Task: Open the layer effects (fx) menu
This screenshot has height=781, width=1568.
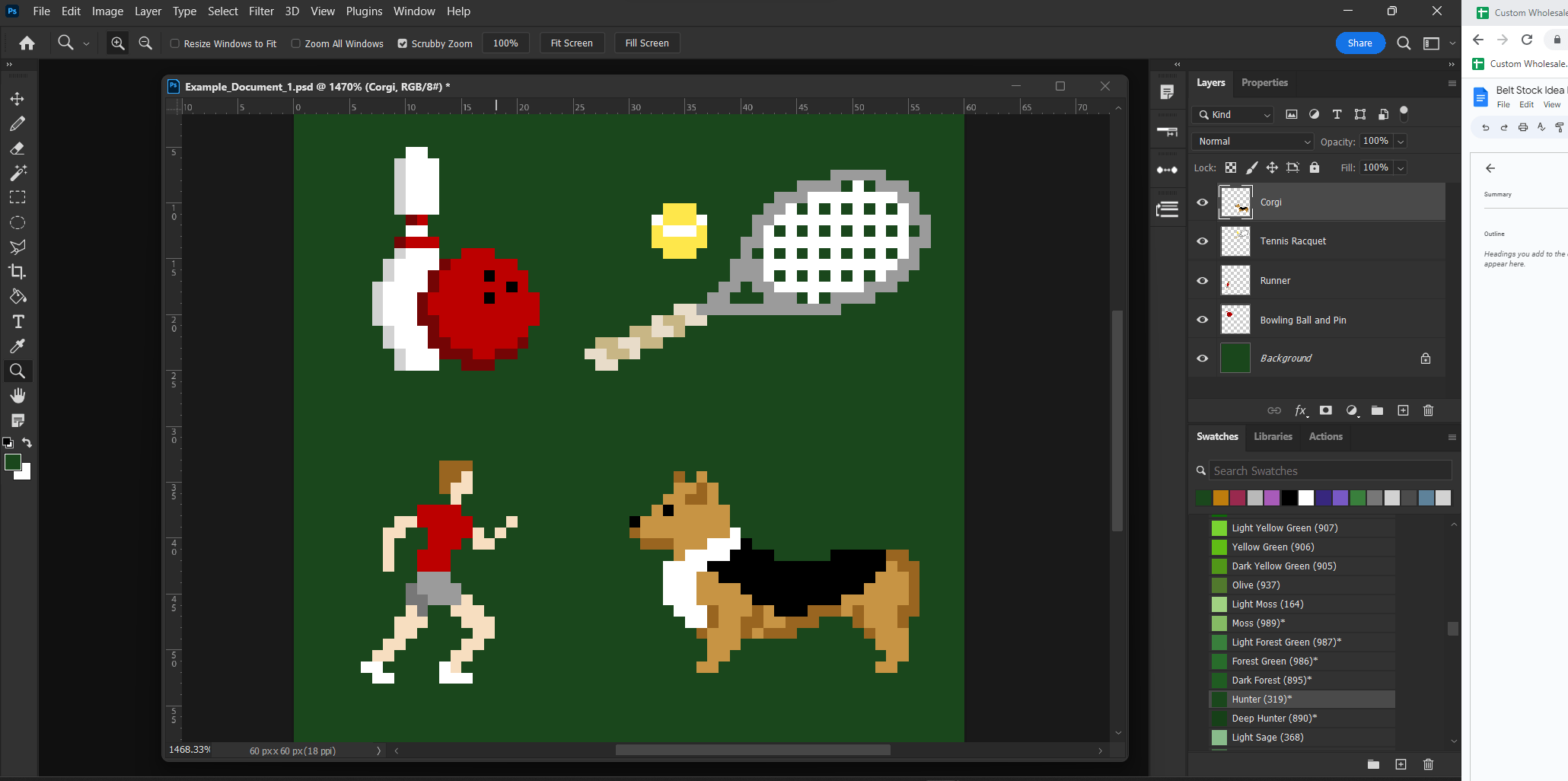Action: coord(1301,410)
